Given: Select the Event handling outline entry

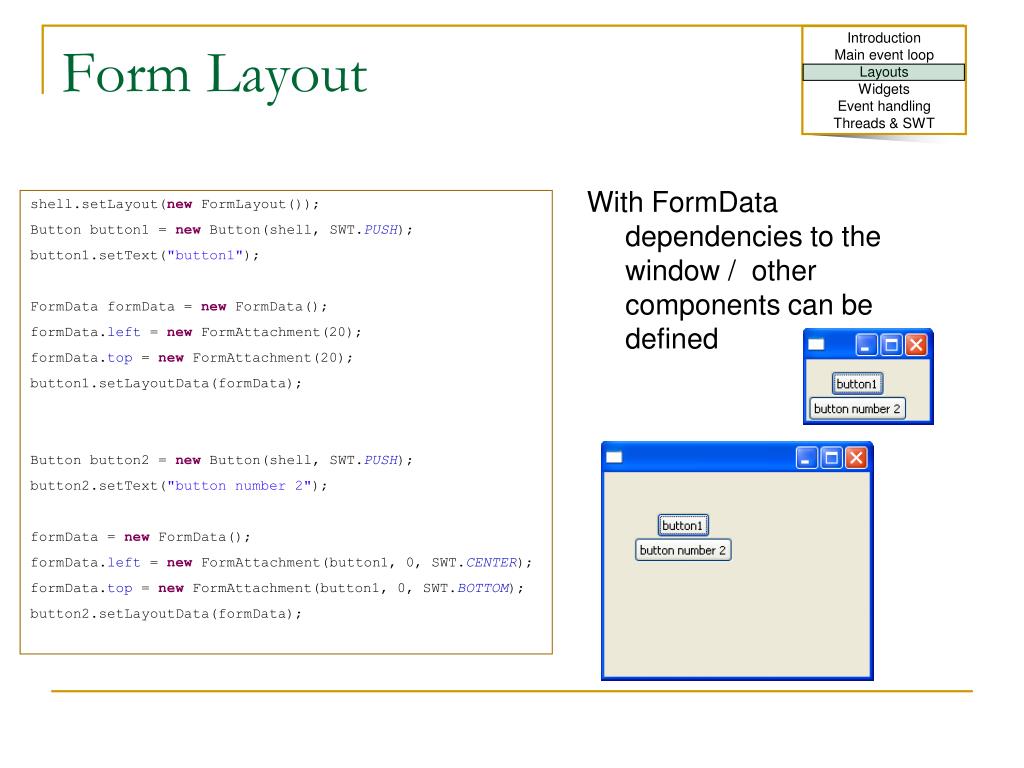Looking at the screenshot, I should [x=884, y=106].
